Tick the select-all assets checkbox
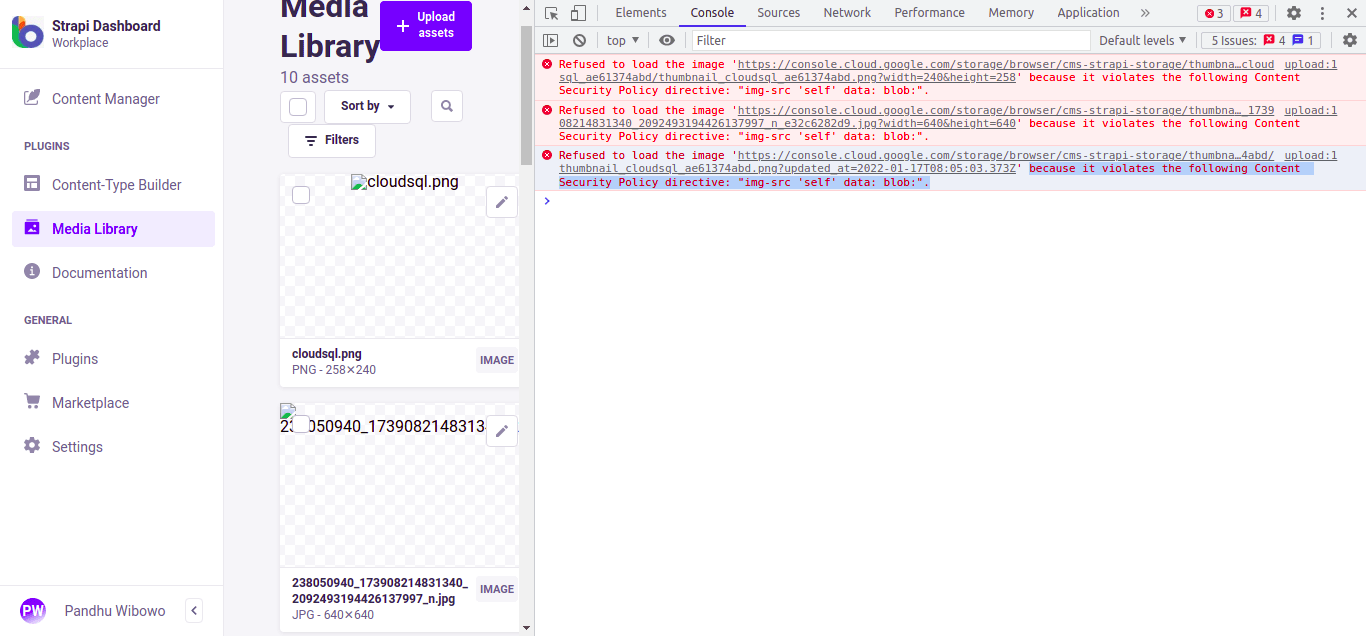The height and width of the screenshot is (636, 1366). tap(297, 105)
